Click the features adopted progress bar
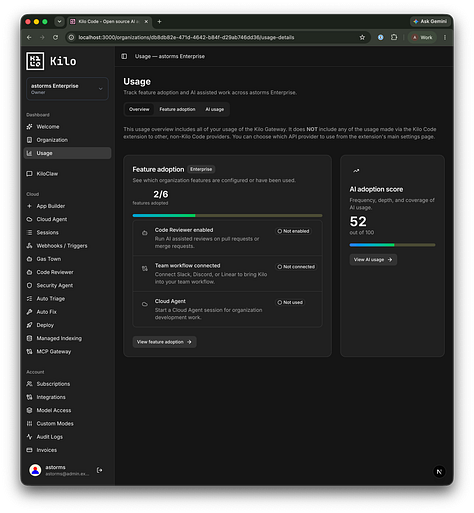 (227, 216)
